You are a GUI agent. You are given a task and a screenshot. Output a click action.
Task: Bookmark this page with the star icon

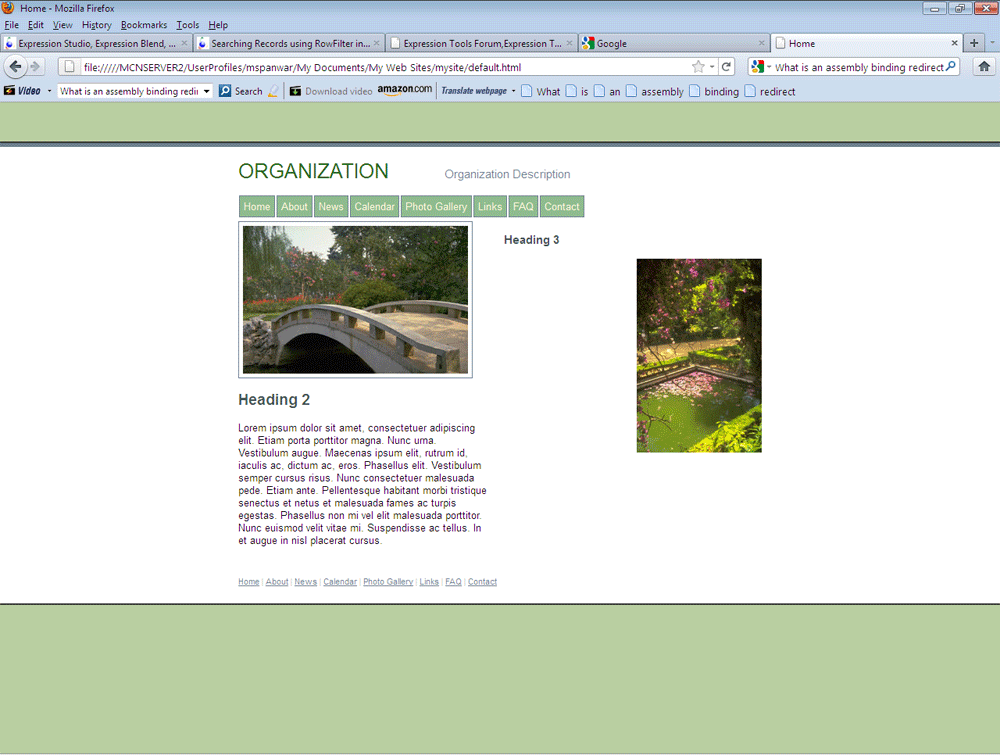tap(698, 66)
